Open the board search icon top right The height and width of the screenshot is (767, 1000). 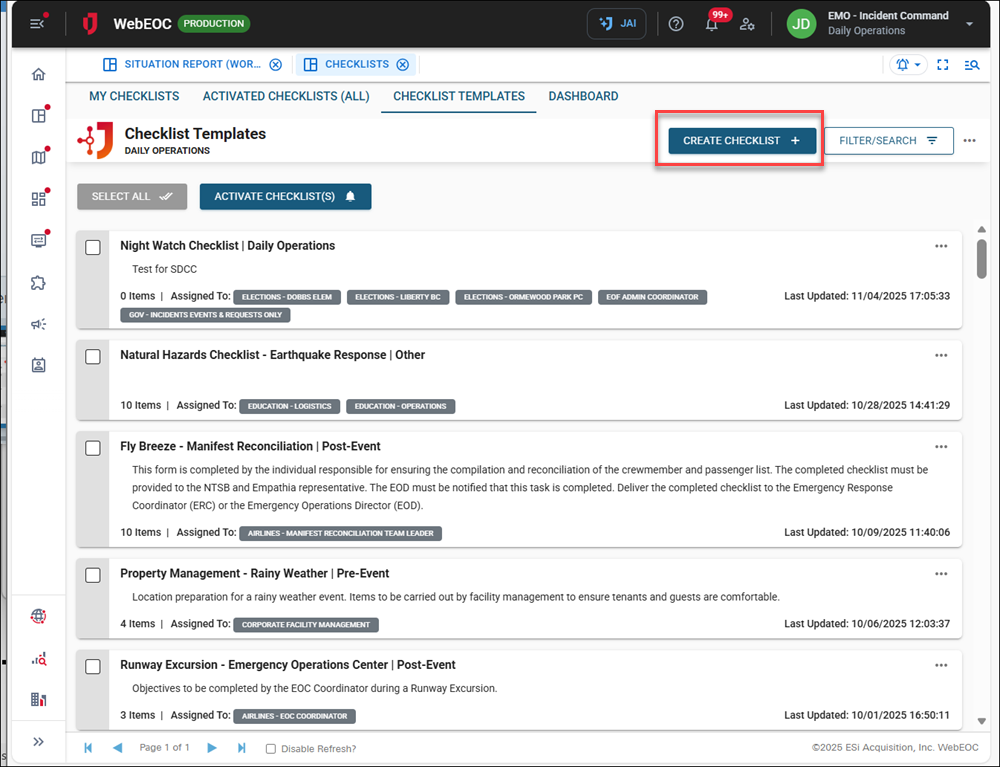click(x=971, y=63)
